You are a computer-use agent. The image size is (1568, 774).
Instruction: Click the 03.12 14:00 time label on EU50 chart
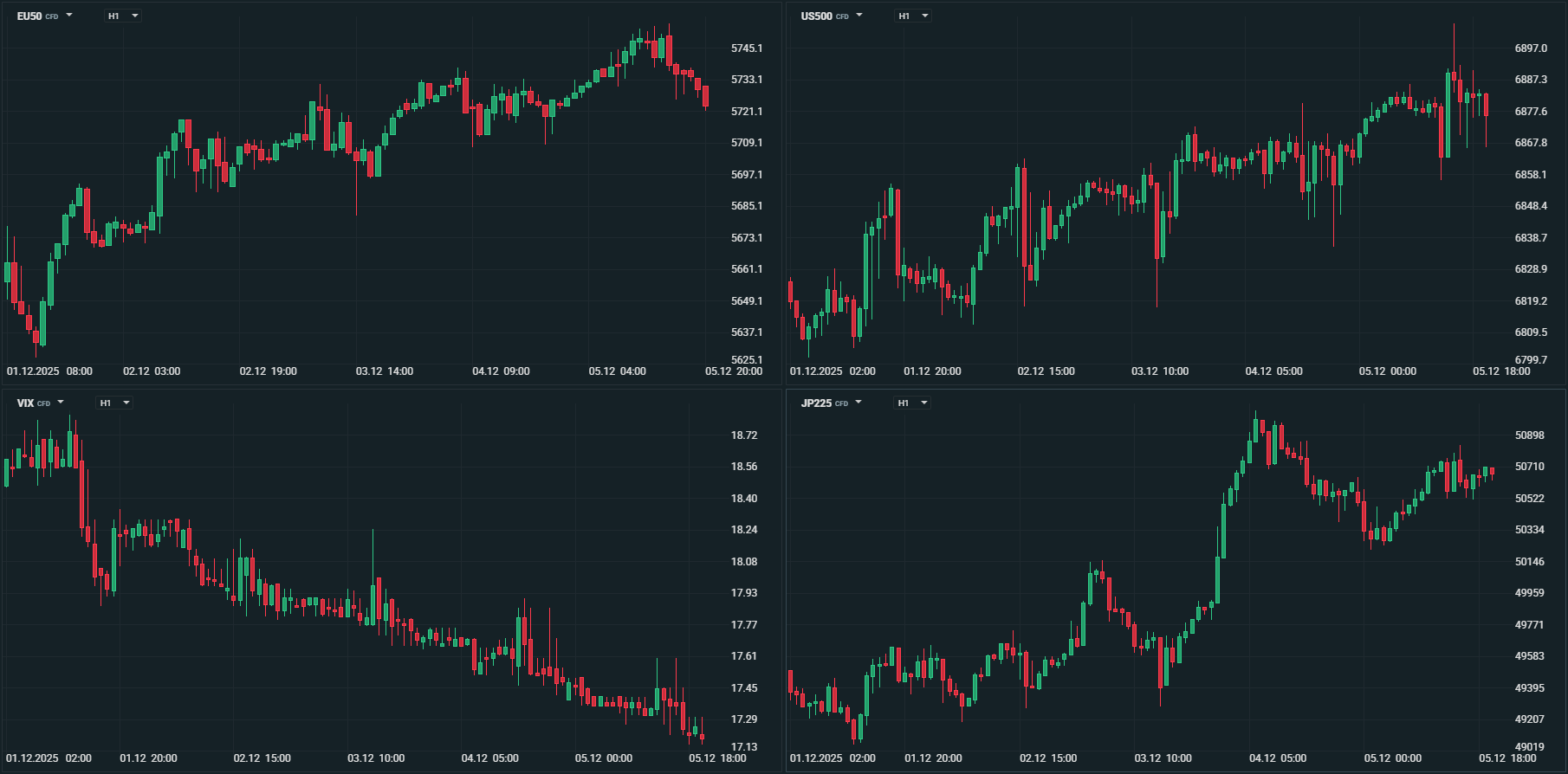click(x=385, y=371)
